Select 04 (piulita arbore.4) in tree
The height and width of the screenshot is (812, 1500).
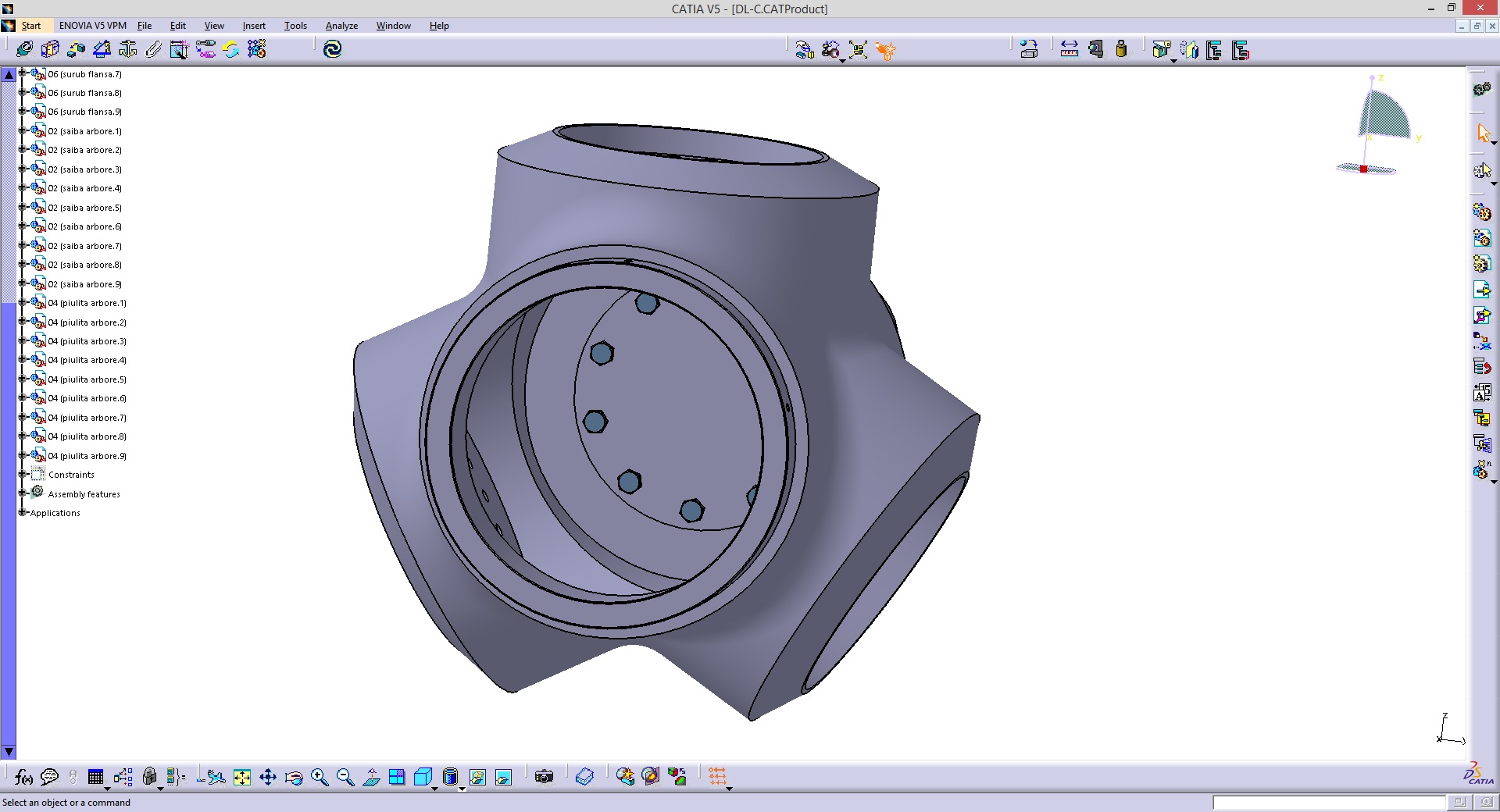(x=87, y=360)
